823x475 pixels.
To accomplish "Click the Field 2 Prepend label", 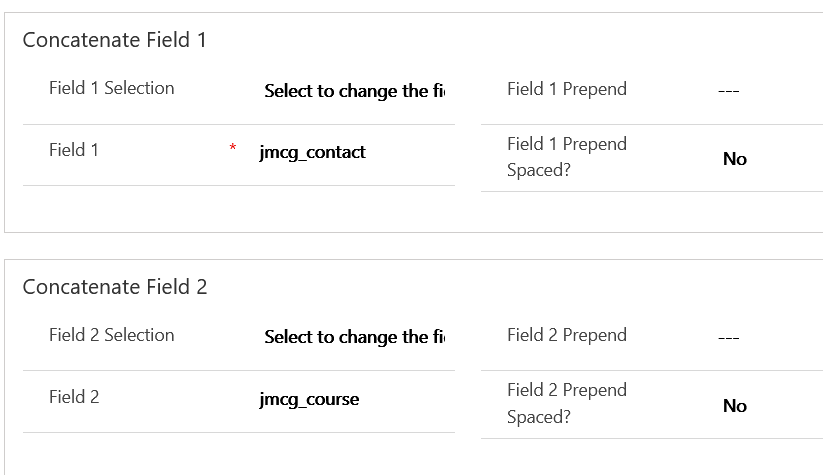I will (567, 335).
